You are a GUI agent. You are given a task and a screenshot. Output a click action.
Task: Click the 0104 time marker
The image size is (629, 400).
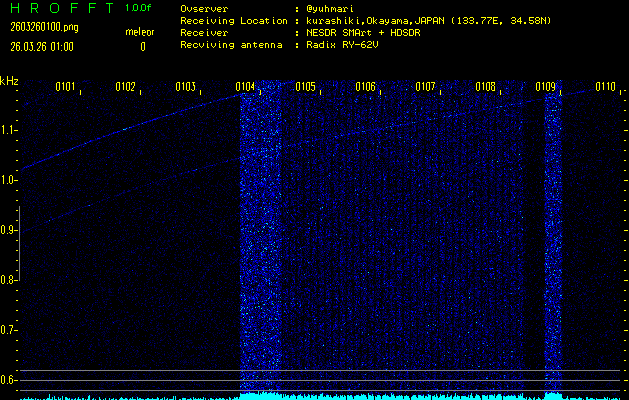point(245,87)
